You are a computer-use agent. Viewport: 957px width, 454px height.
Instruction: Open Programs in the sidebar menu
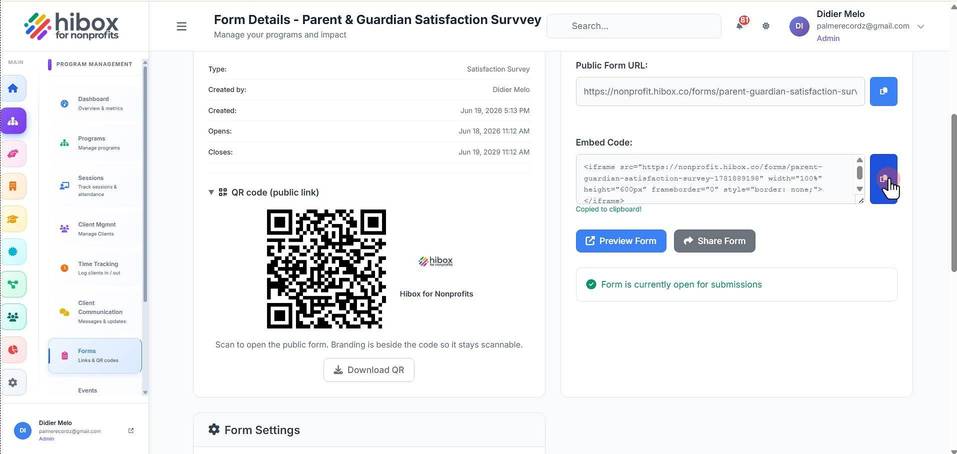tap(94, 143)
